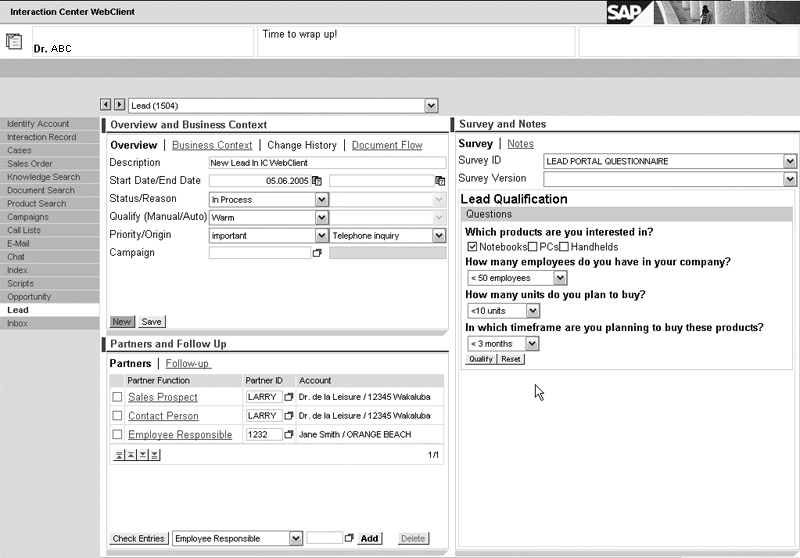Open Knowledge Search in navigation
800x558 pixels.
[49, 177]
